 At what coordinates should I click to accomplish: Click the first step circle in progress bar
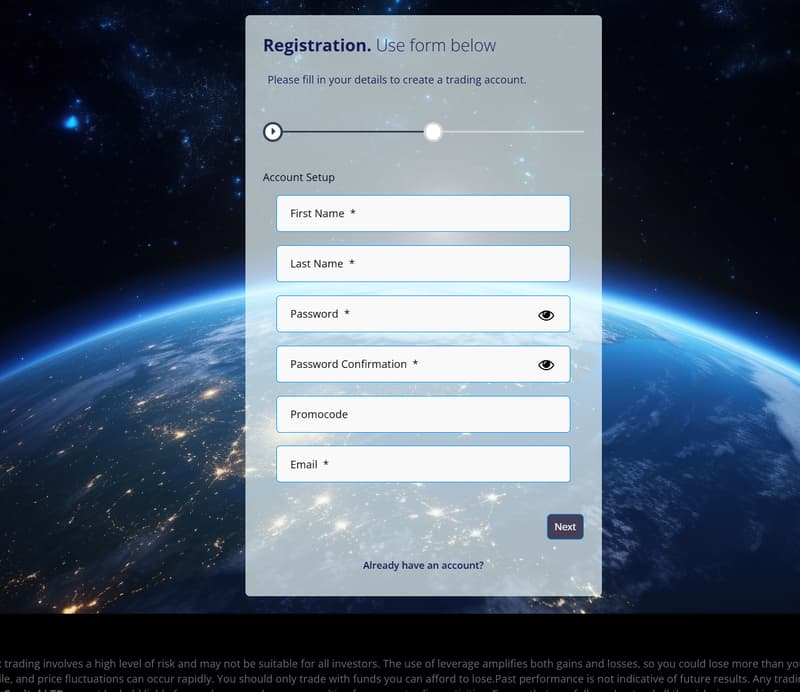tap(272, 132)
